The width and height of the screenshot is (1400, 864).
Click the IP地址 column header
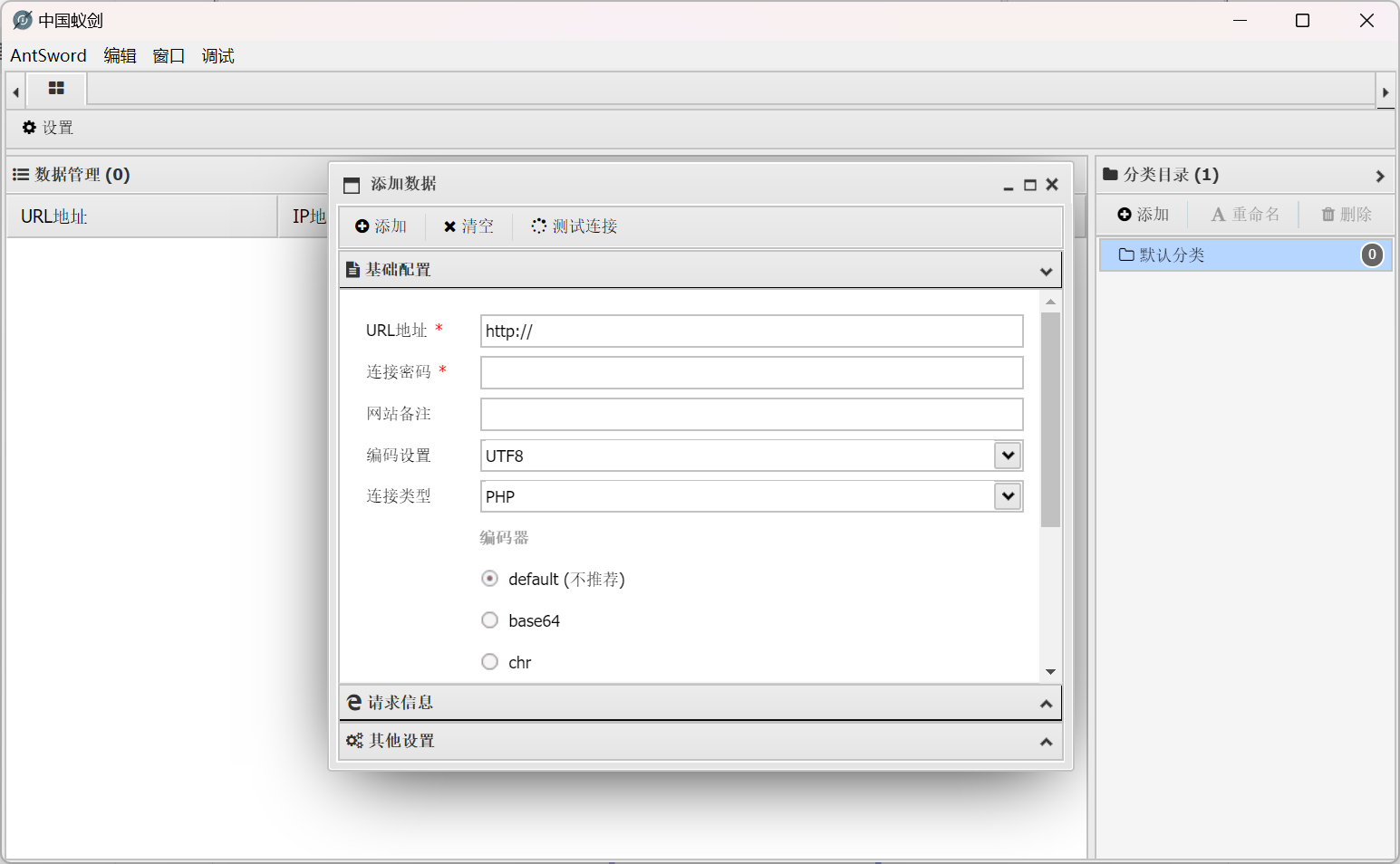click(x=309, y=216)
